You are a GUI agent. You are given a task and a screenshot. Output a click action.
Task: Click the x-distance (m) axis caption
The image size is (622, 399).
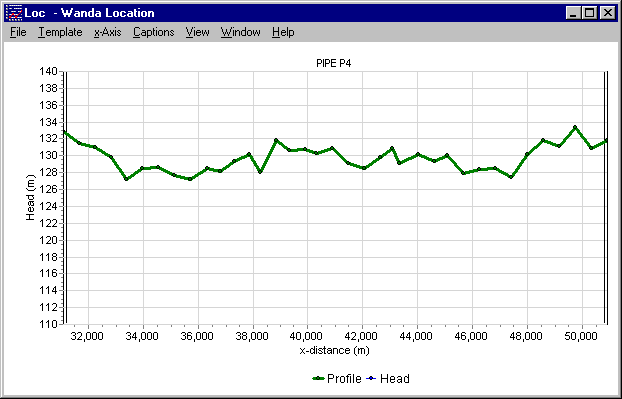[x=334, y=351]
